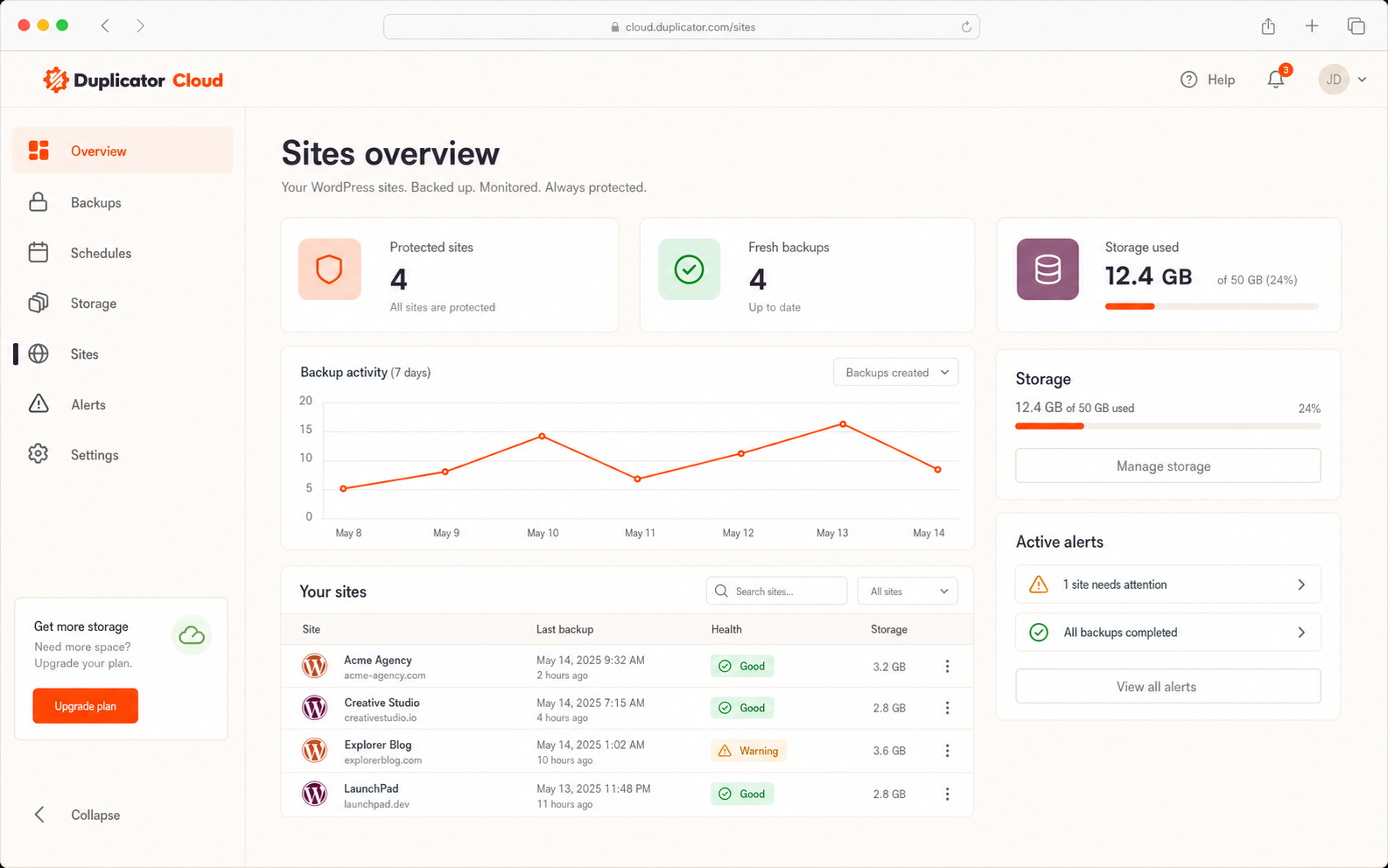Screen dimensions: 1388x868
Task: Click the Duplicator Cloud gear logo
Action: click(56, 80)
